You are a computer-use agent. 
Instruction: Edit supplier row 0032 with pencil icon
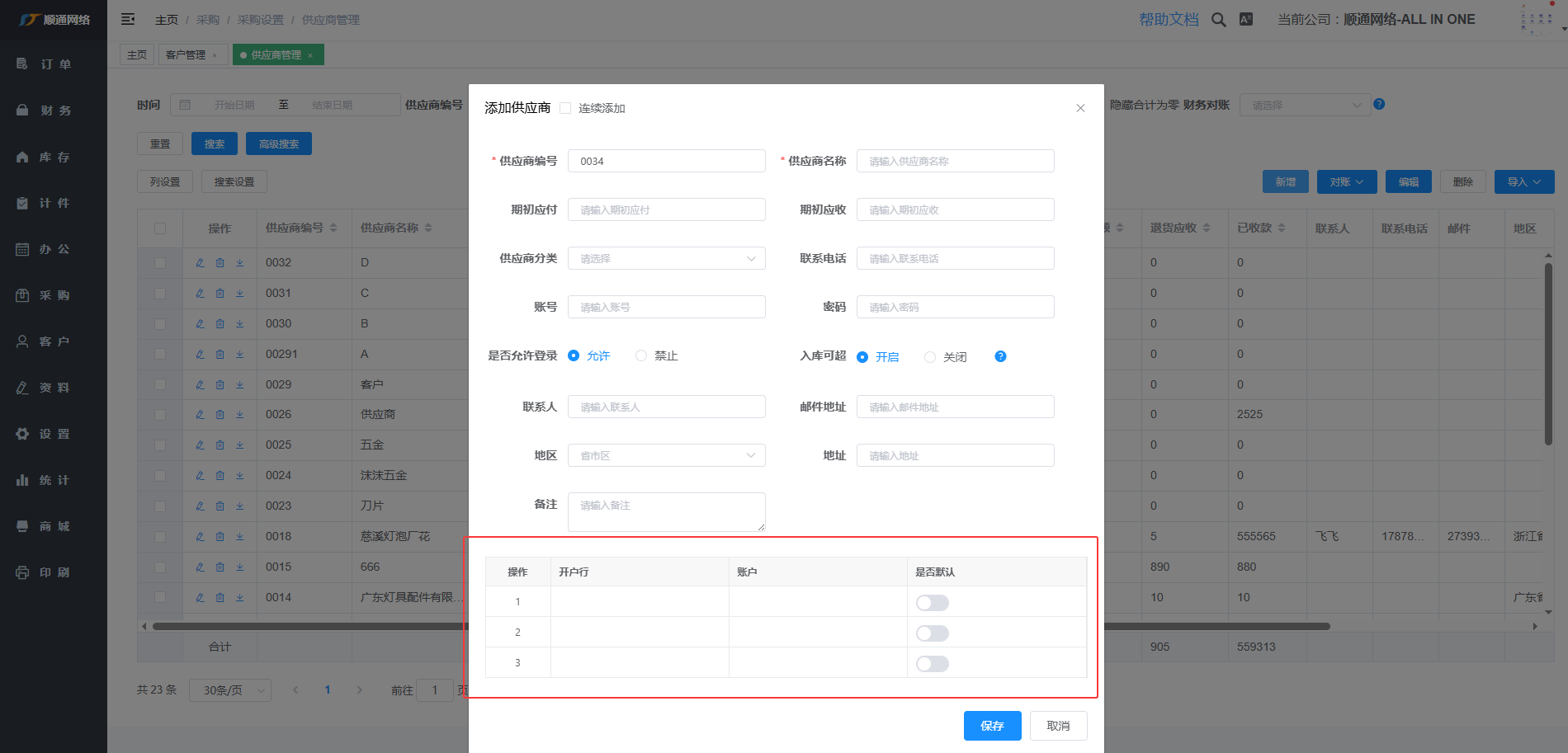[x=200, y=262]
